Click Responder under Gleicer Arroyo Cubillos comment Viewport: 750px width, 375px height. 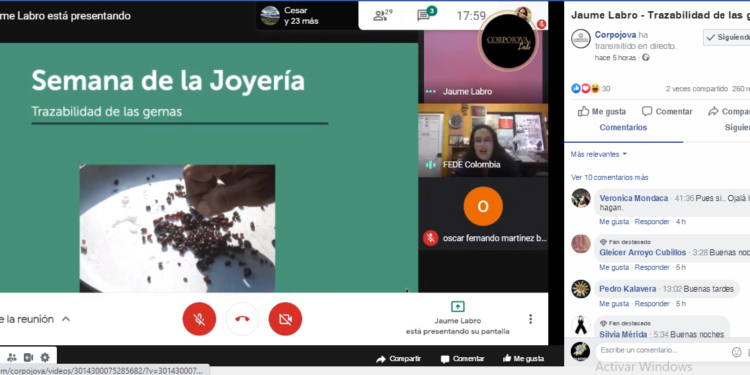click(x=652, y=267)
